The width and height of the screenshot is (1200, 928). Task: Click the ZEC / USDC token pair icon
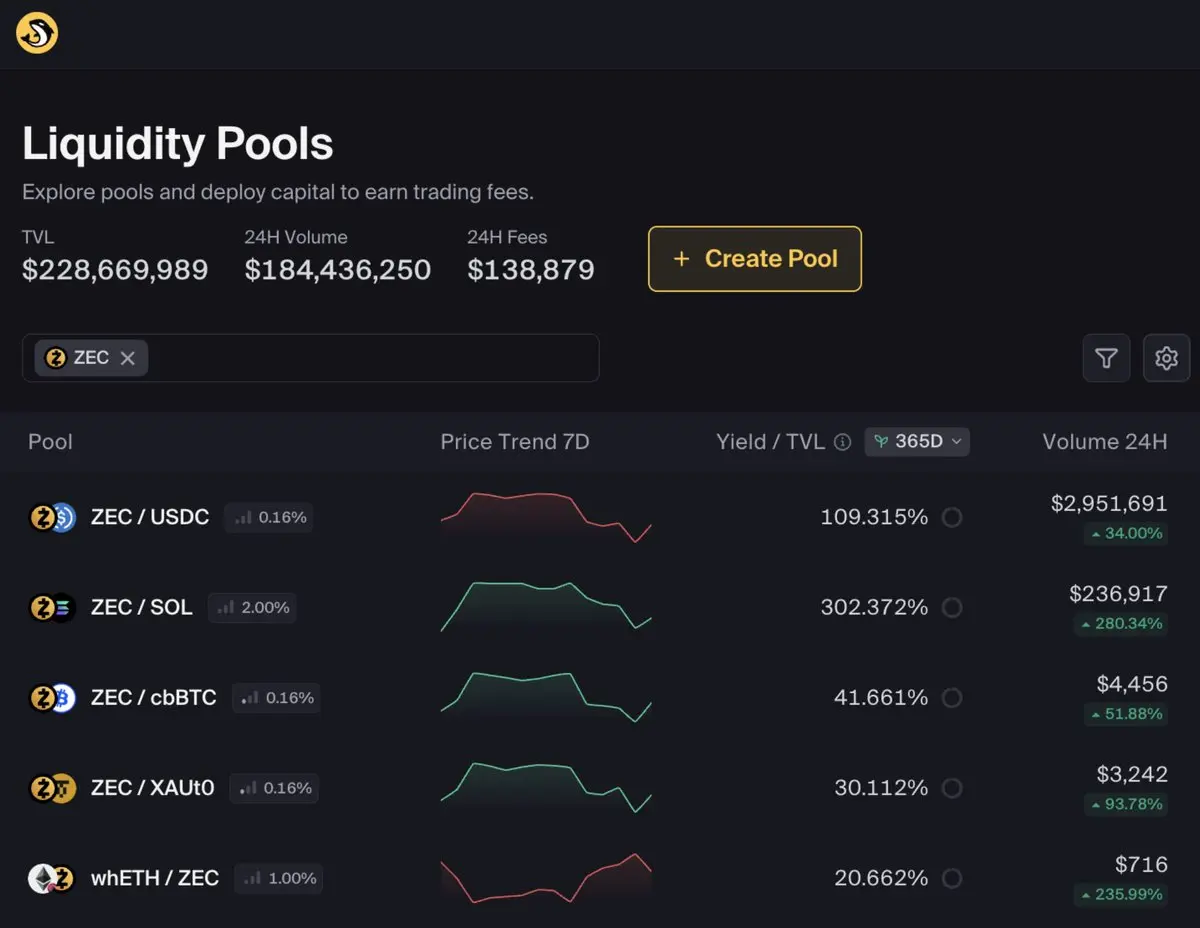click(52, 517)
